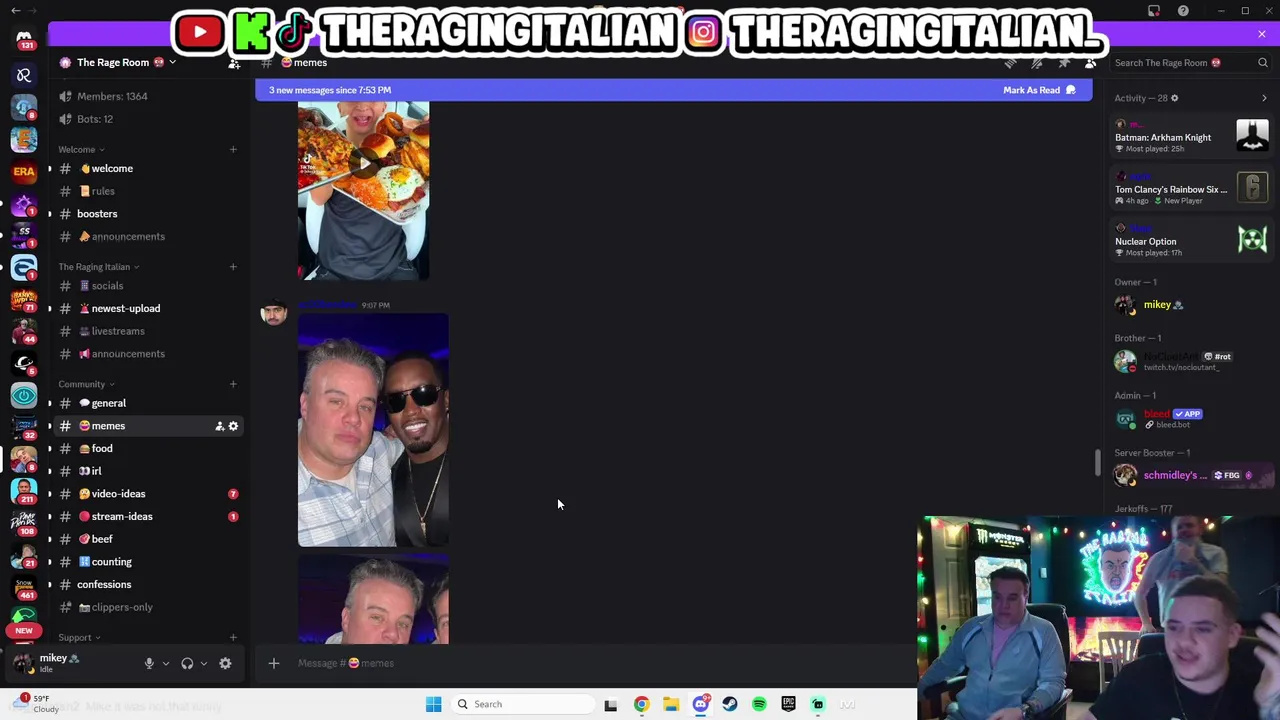Switch to the food channel
The image size is (1280, 720).
pos(148,449)
